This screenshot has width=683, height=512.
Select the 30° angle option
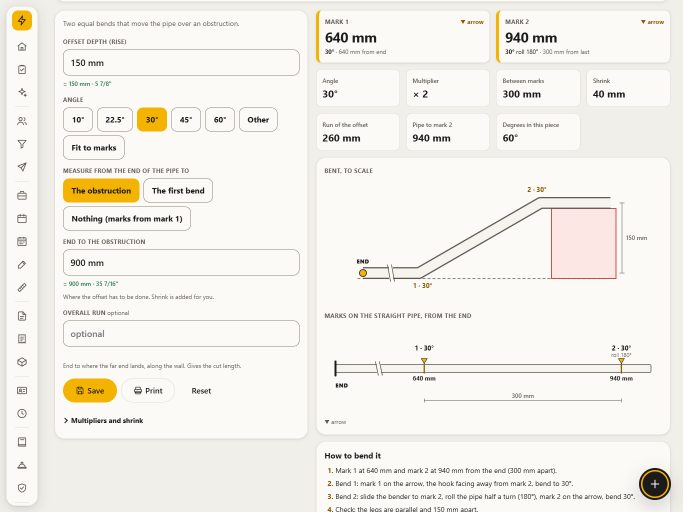click(152, 119)
